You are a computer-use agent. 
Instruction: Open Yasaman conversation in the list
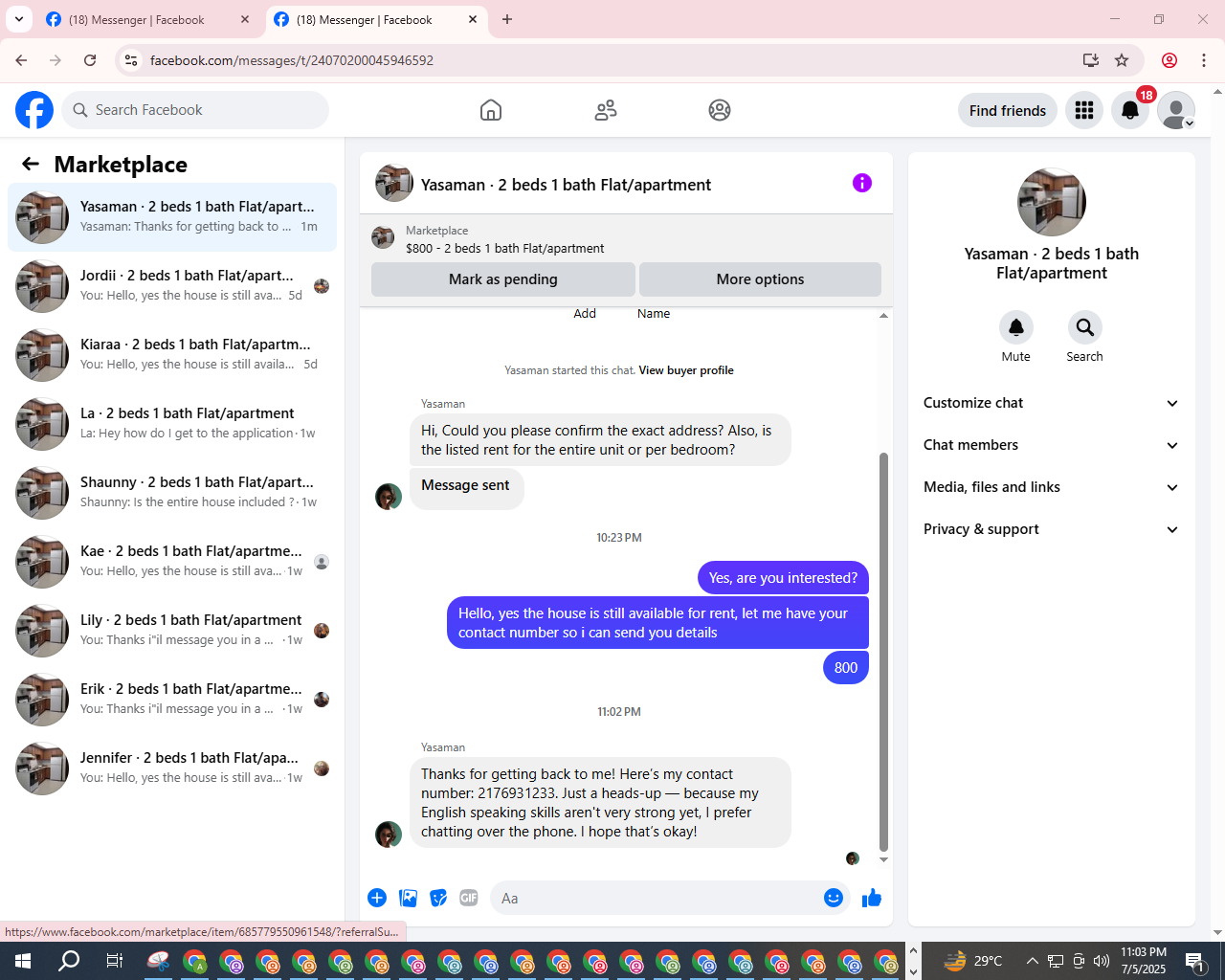(x=172, y=217)
